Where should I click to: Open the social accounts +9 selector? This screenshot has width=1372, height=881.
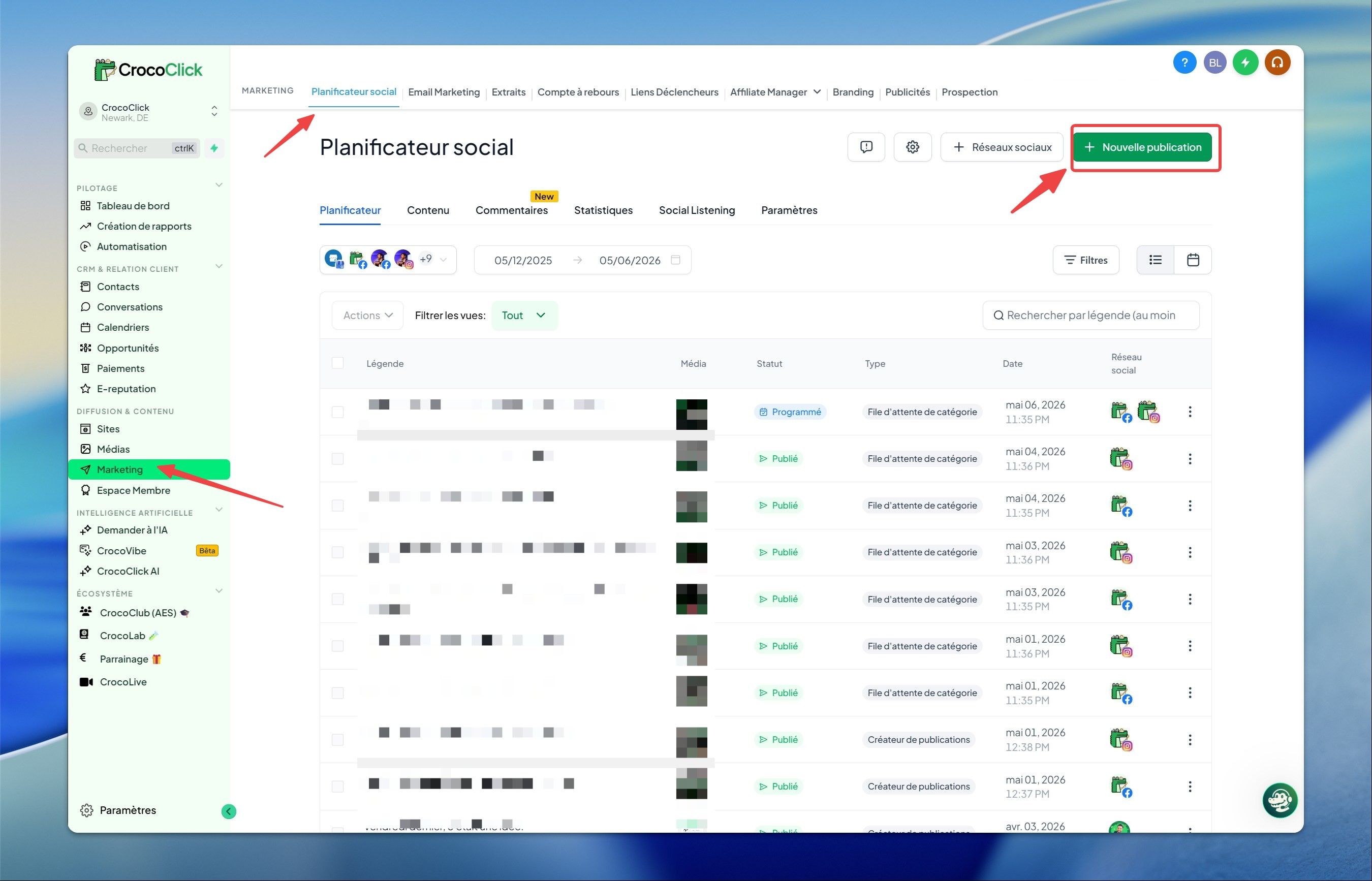click(388, 260)
